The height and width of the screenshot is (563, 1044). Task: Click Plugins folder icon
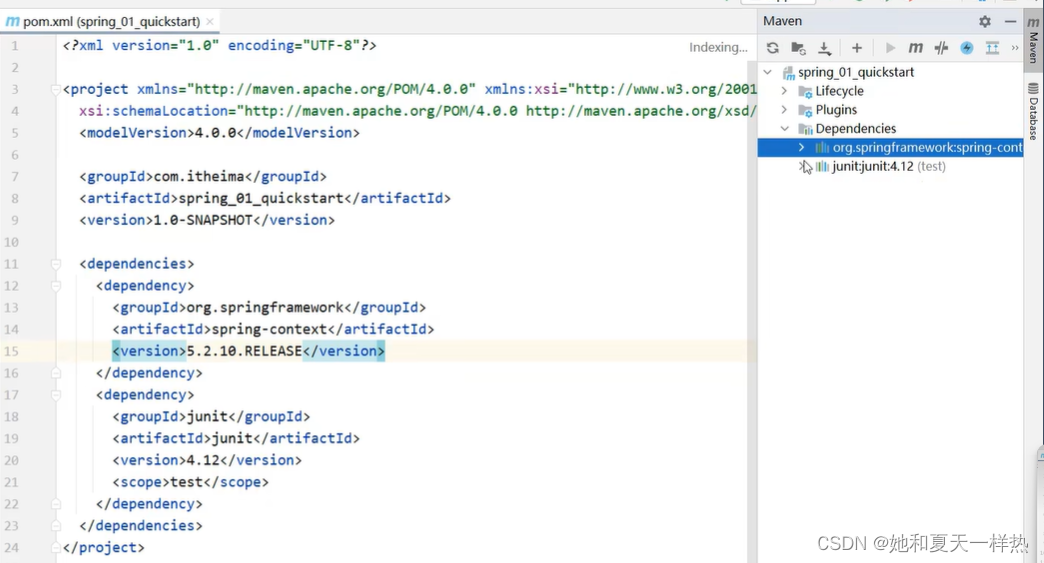(805, 110)
